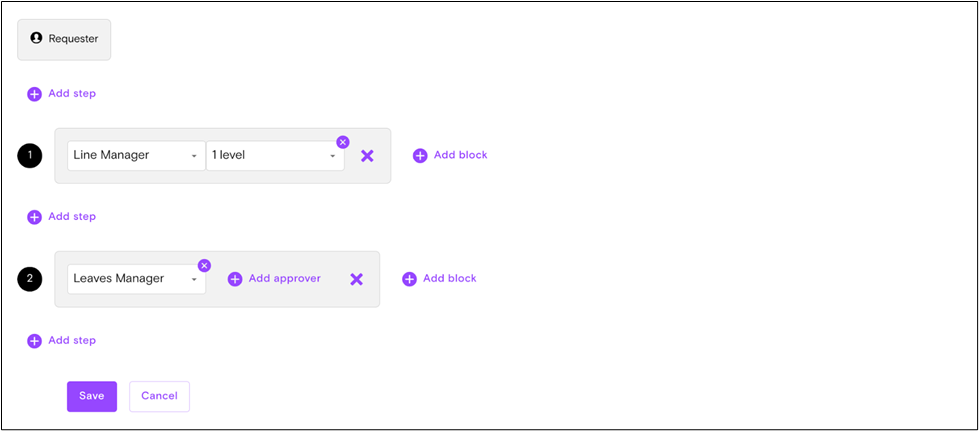This screenshot has width=979, height=431.
Task: Click the plus icon above step 1
Action: [x=34, y=94]
